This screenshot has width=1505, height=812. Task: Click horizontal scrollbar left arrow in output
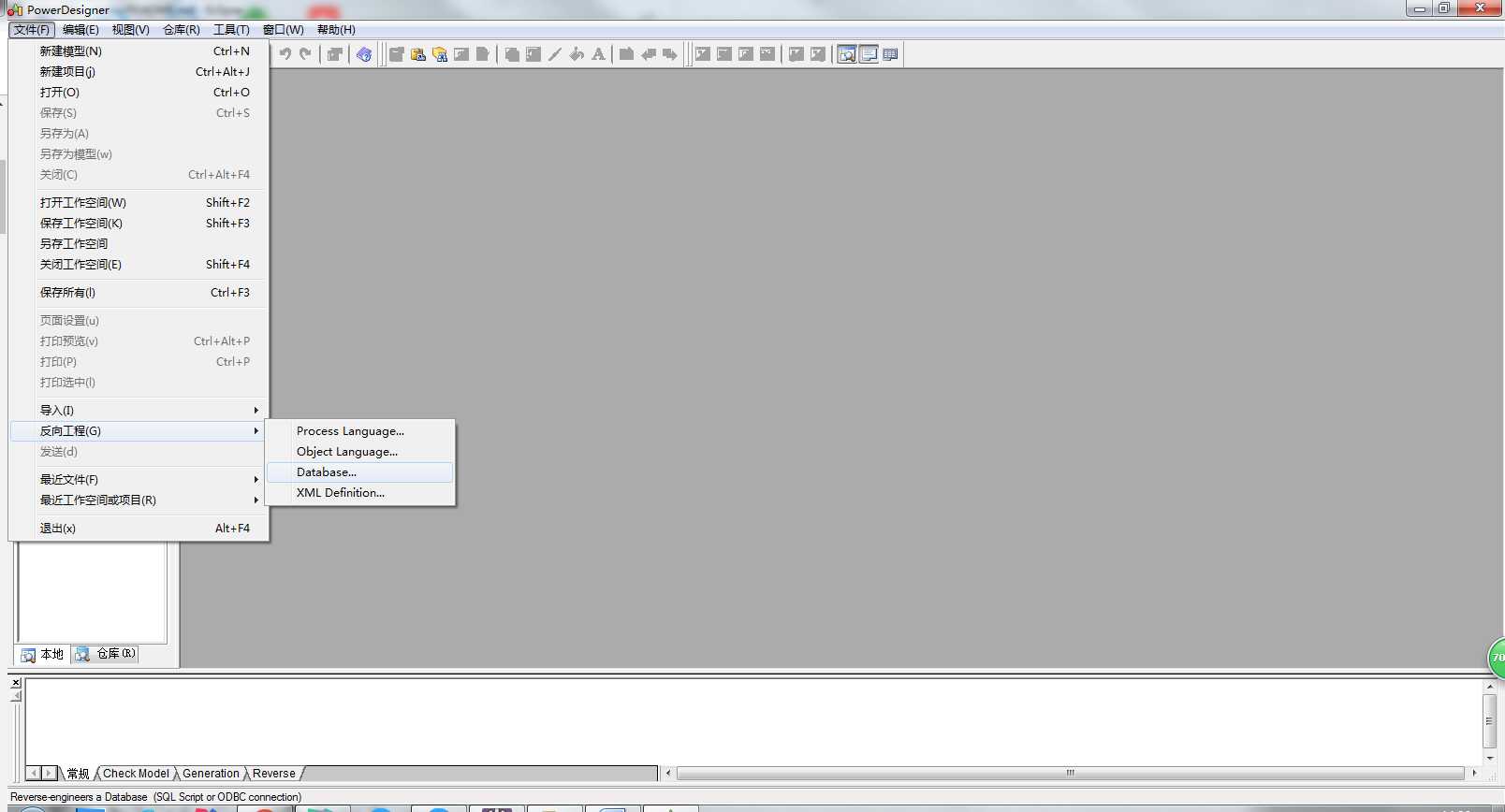point(668,774)
